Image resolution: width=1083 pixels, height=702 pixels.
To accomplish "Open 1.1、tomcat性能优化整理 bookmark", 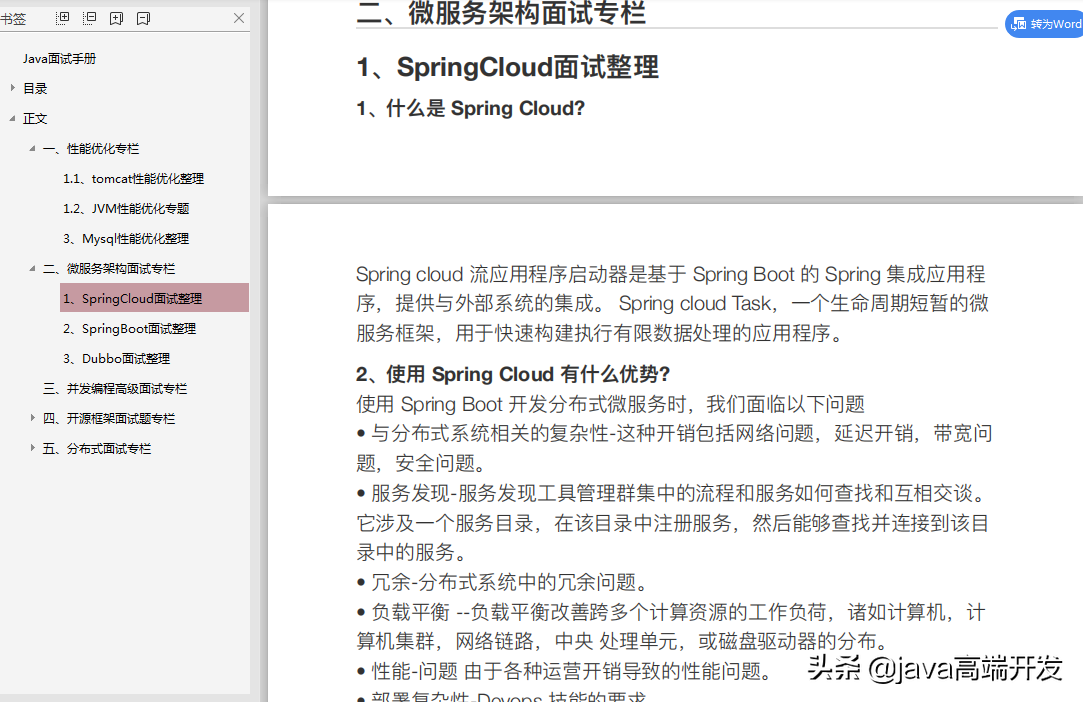I will pos(133,179).
